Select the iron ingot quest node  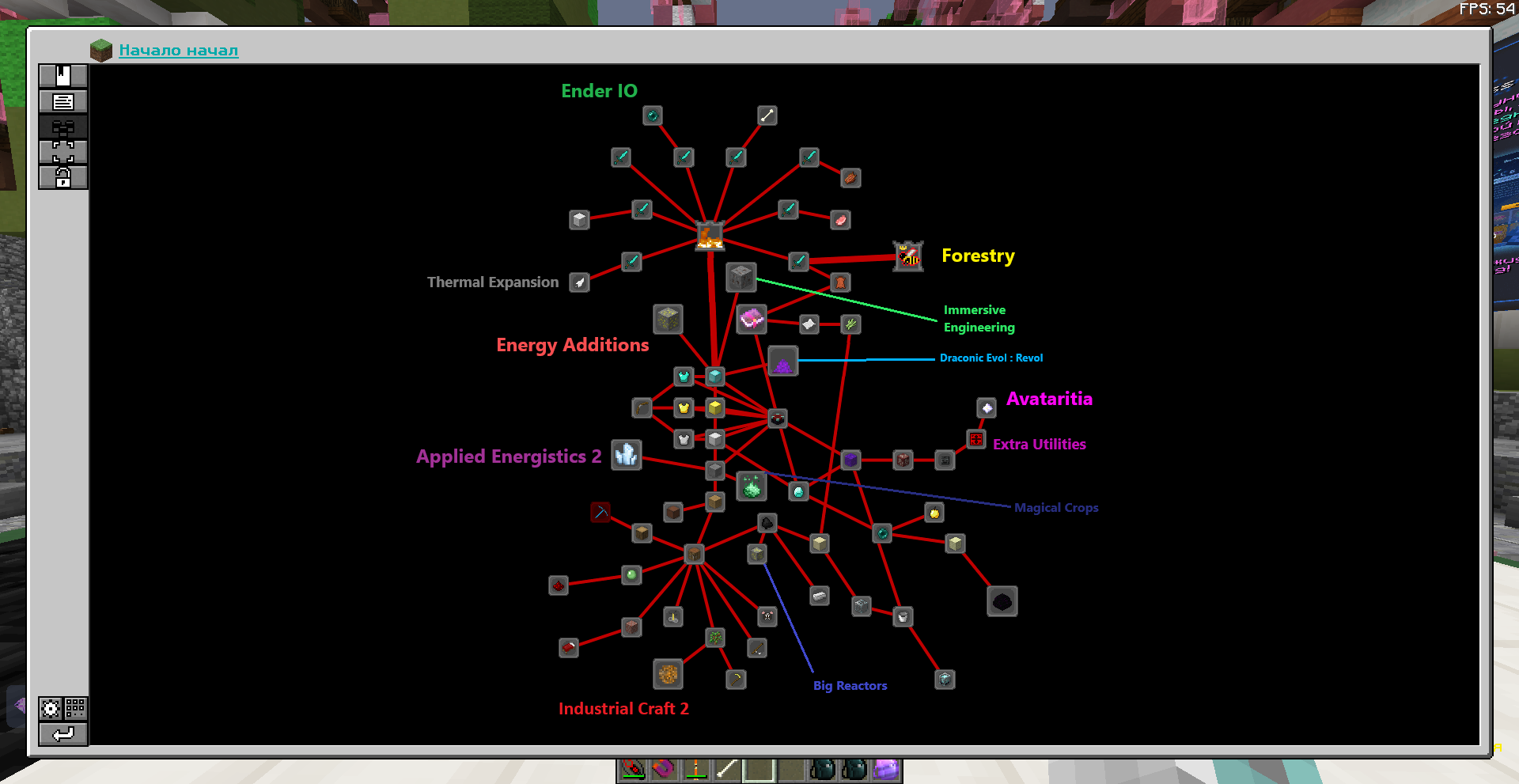820,596
